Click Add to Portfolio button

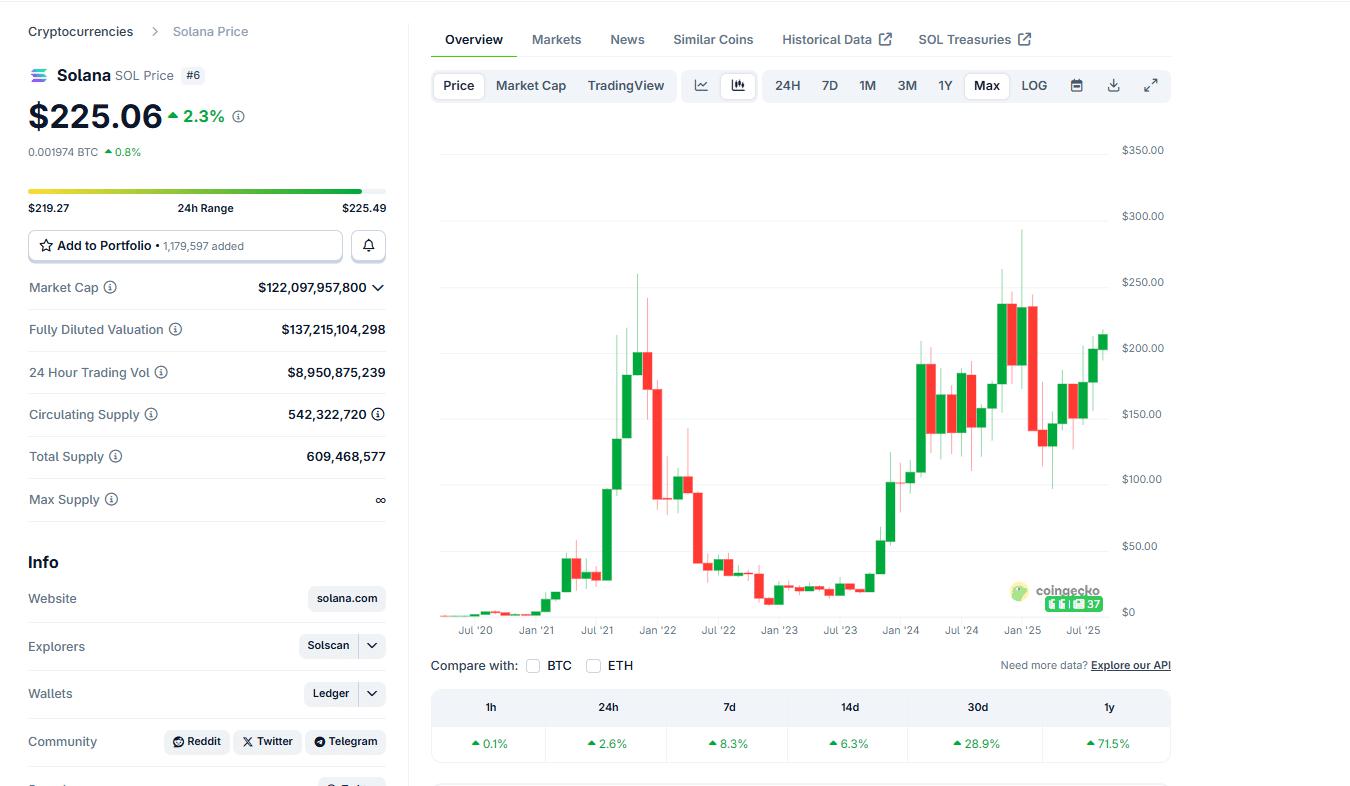coord(185,246)
